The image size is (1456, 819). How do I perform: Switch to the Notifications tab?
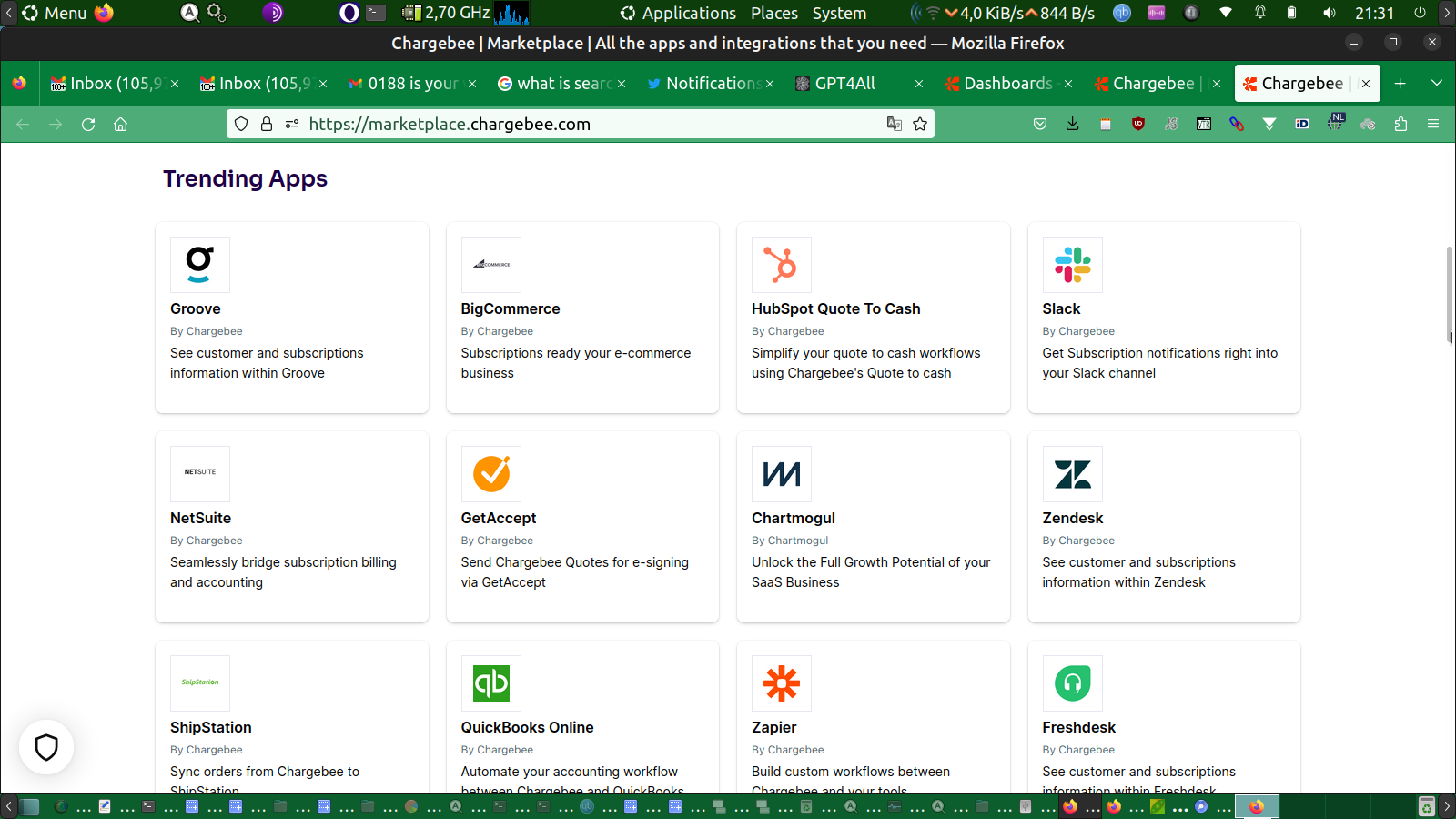(x=710, y=84)
